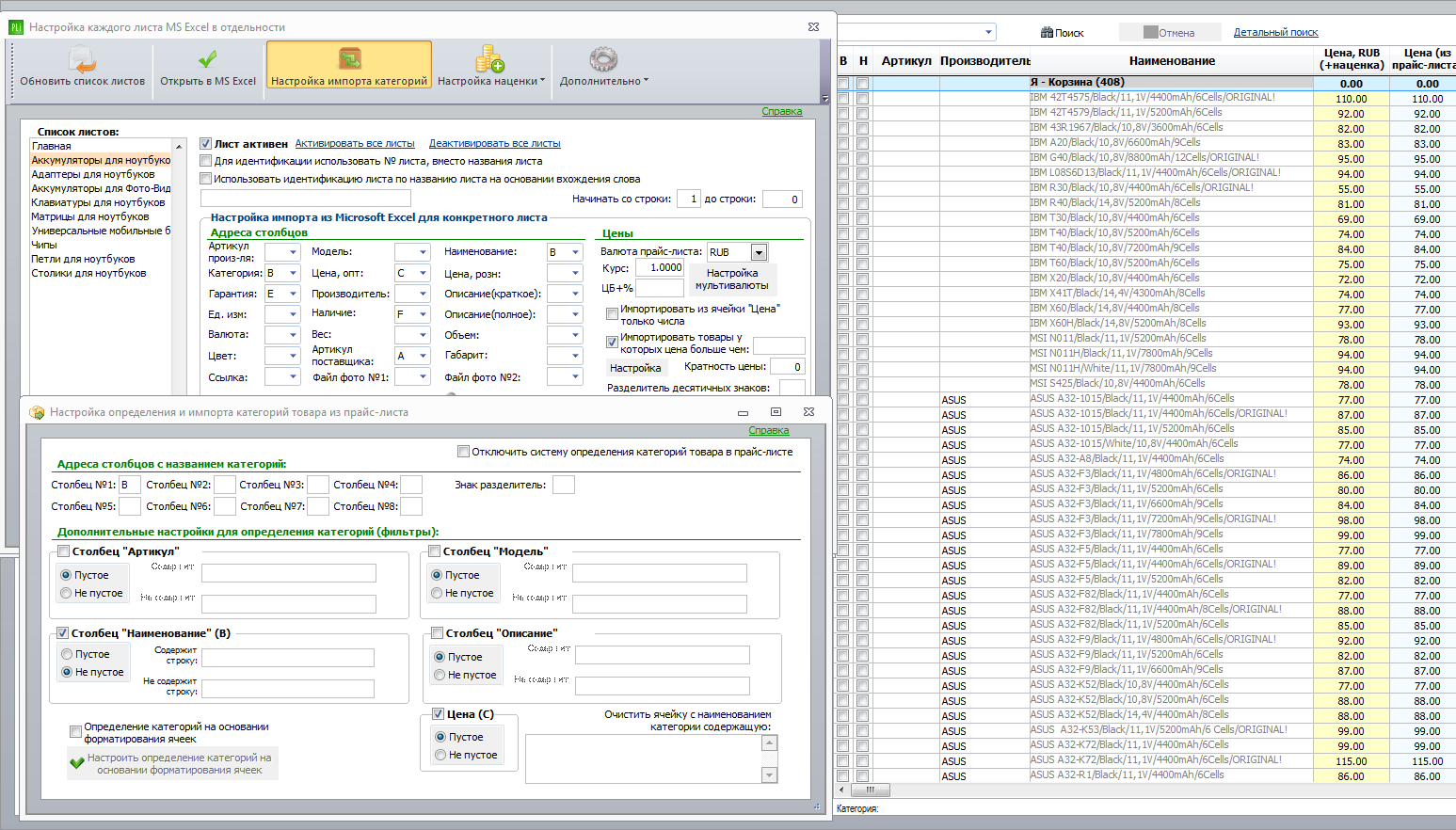Enable identification by sheet number checkbox
The width and height of the screenshot is (1456, 830).
(206, 161)
